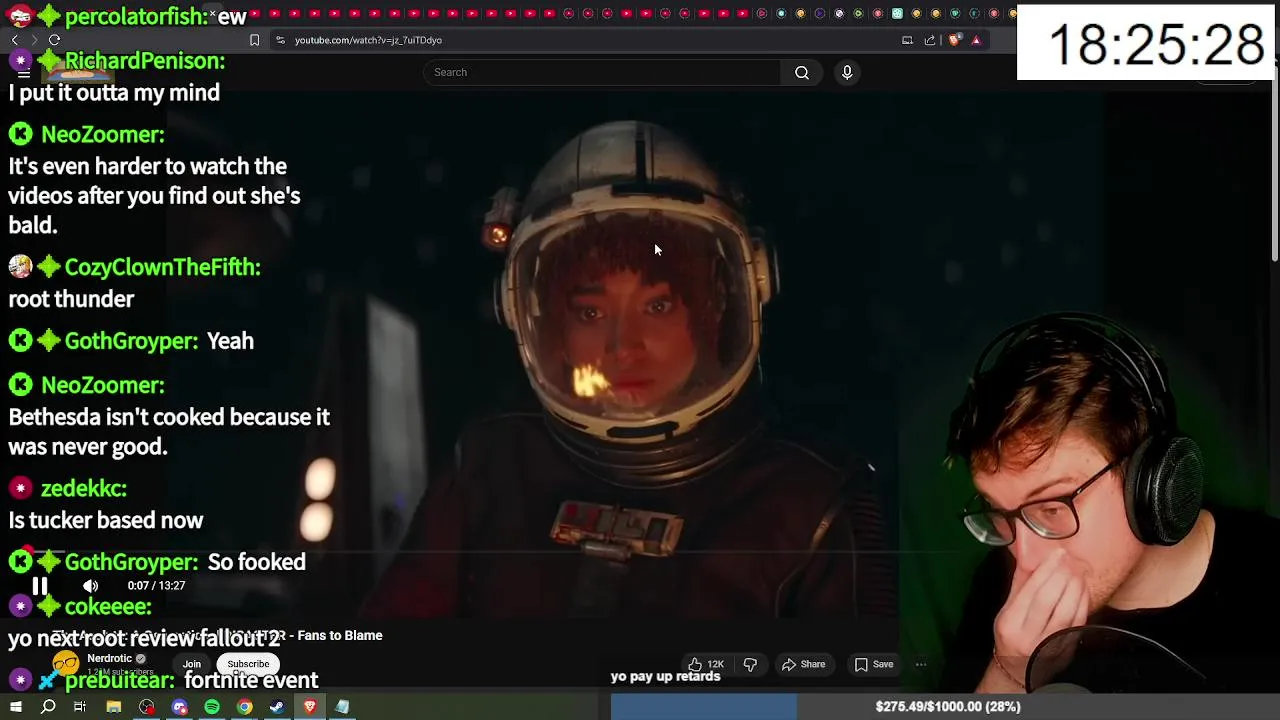Start voice search with the microphone
This screenshot has height=720, width=1280.
pyautogui.click(x=847, y=72)
